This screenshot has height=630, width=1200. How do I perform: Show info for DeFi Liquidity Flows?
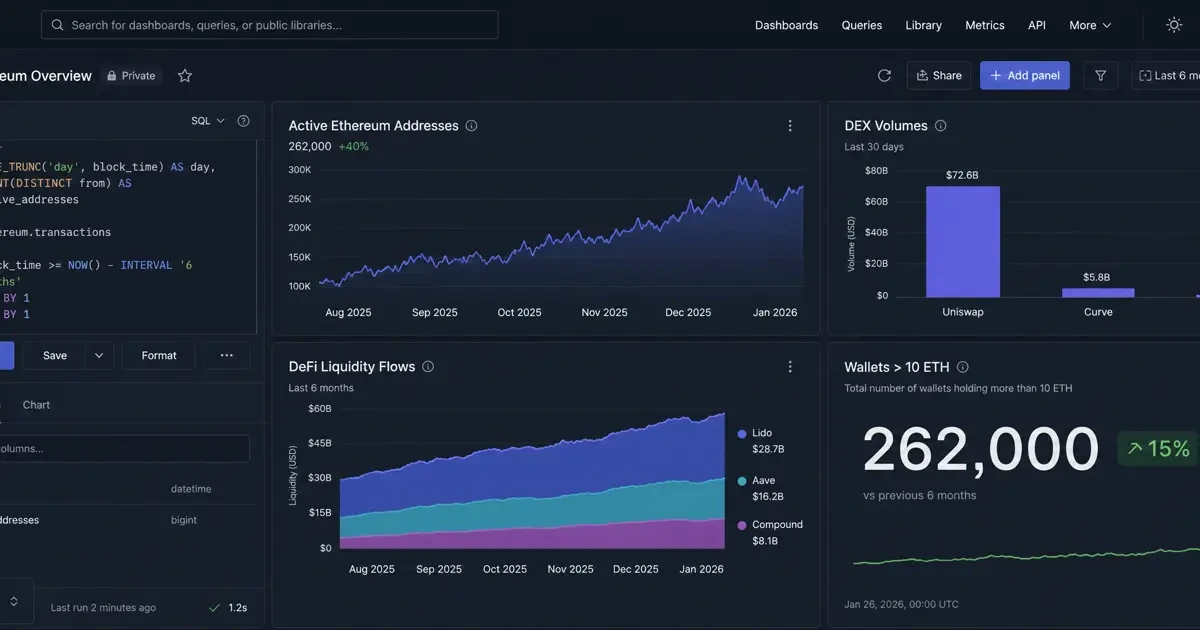pos(428,367)
